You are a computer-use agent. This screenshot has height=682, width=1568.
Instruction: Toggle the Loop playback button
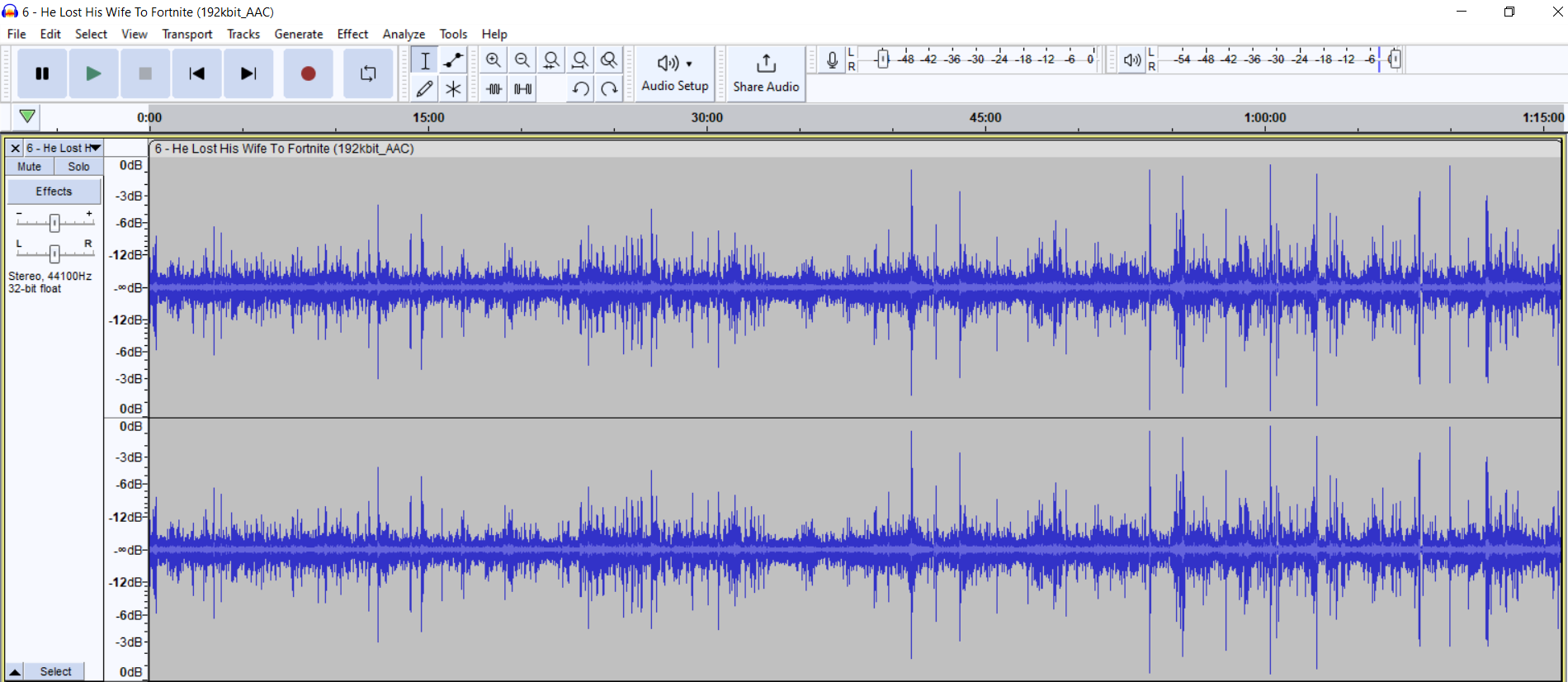coord(368,73)
